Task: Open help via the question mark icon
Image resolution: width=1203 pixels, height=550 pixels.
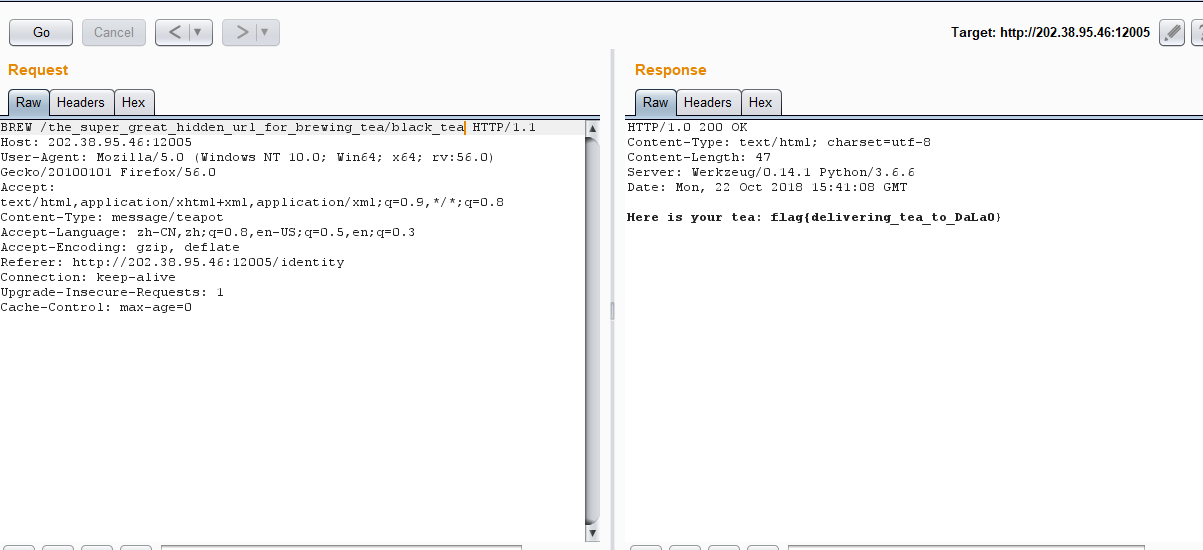Action: (x=1197, y=33)
